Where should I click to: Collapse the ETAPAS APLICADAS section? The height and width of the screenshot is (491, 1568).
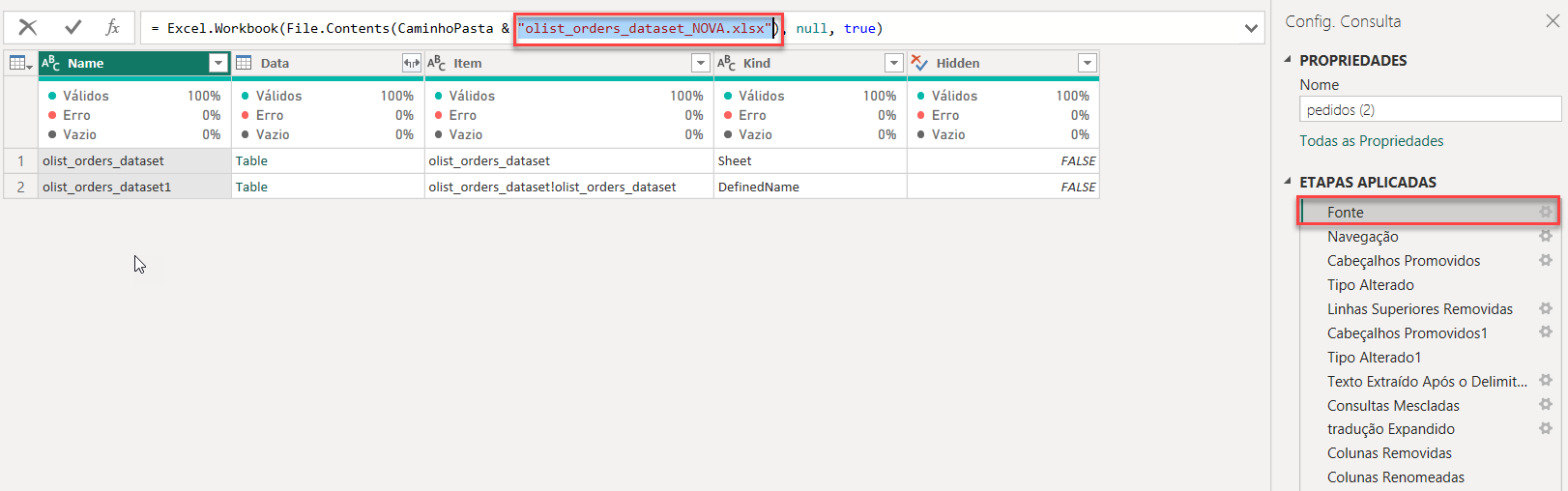tap(1288, 182)
